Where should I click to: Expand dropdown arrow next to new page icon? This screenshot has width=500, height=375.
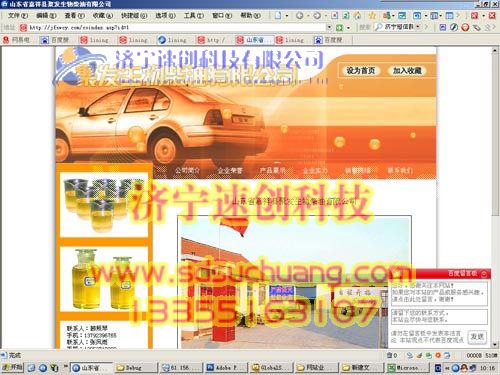[x=286, y=15]
